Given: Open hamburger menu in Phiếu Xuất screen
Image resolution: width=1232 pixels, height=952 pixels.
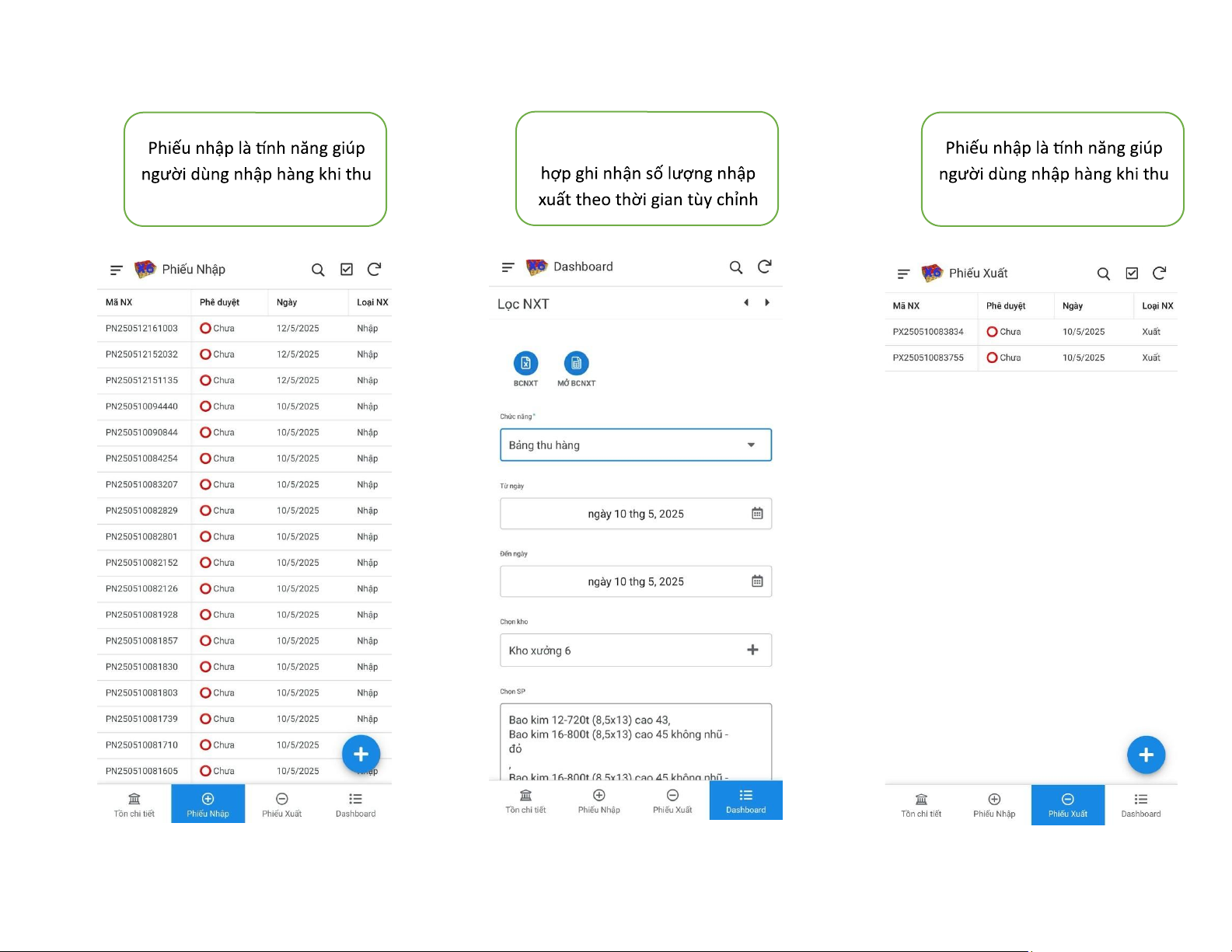Looking at the screenshot, I should click(903, 274).
